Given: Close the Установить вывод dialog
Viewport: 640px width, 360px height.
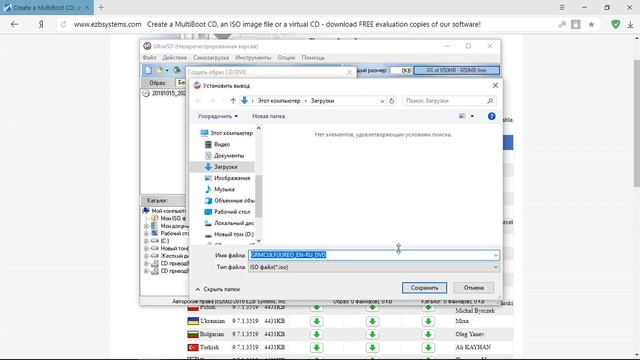Looking at the screenshot, I should [x=495, y=85].
